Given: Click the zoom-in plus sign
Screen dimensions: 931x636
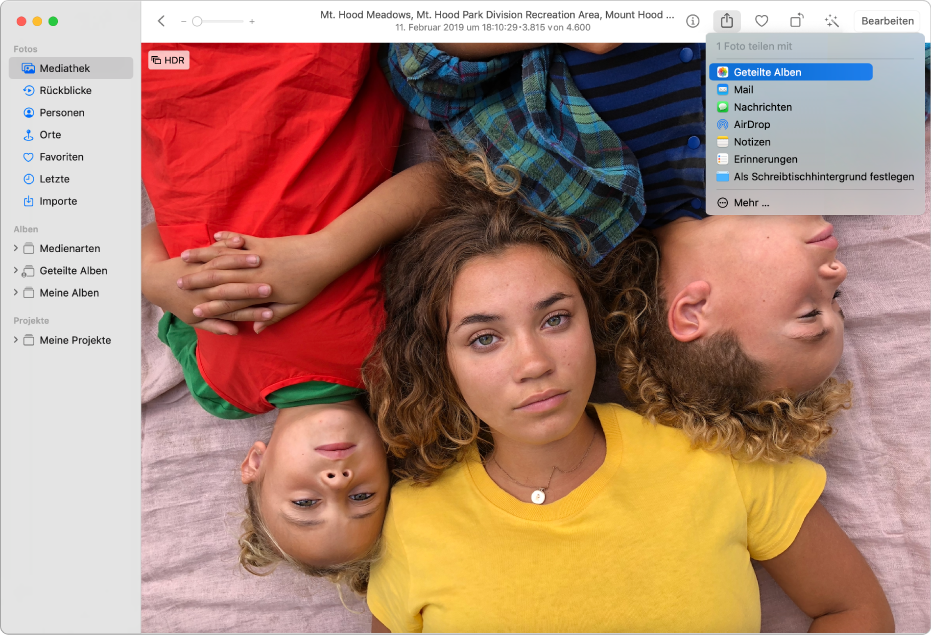Looking at the screenshot, I should [252, 21].
